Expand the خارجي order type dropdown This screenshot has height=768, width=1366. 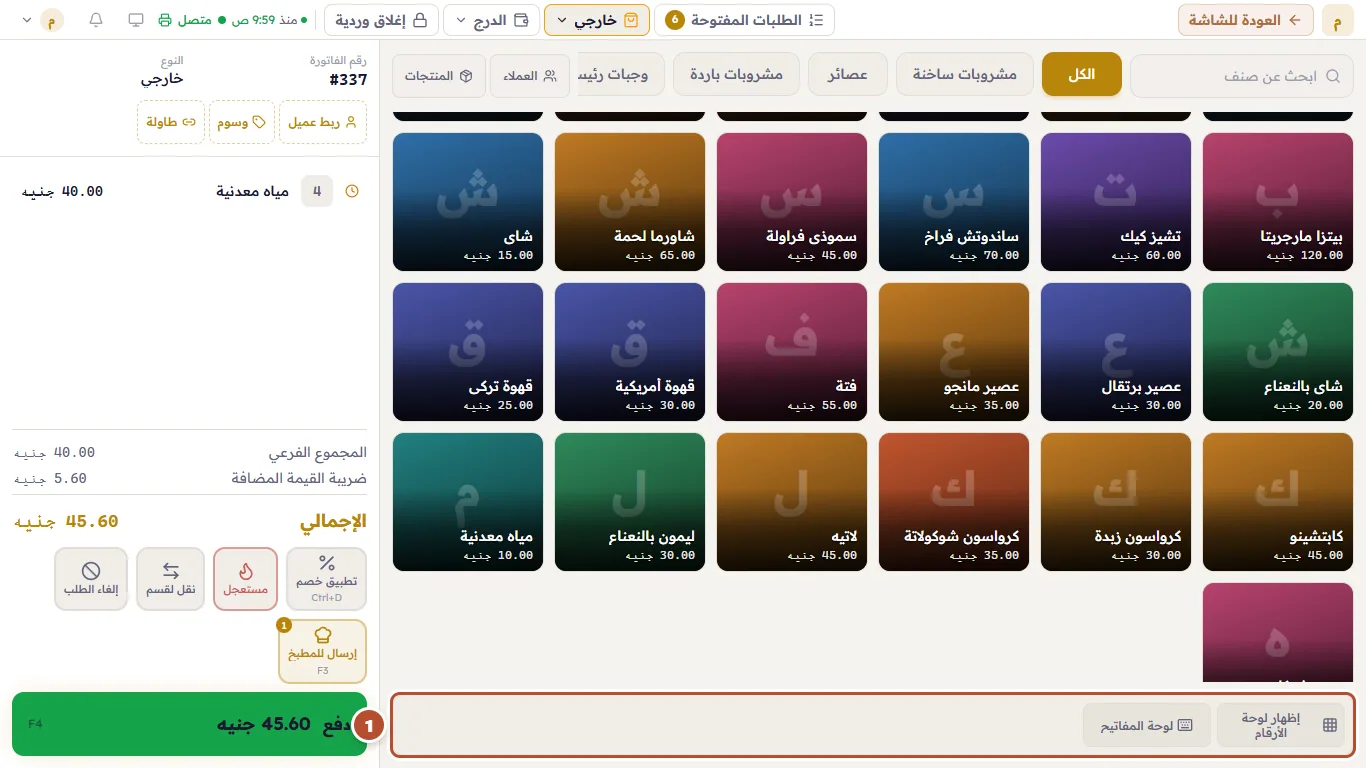tap(597, 20)
